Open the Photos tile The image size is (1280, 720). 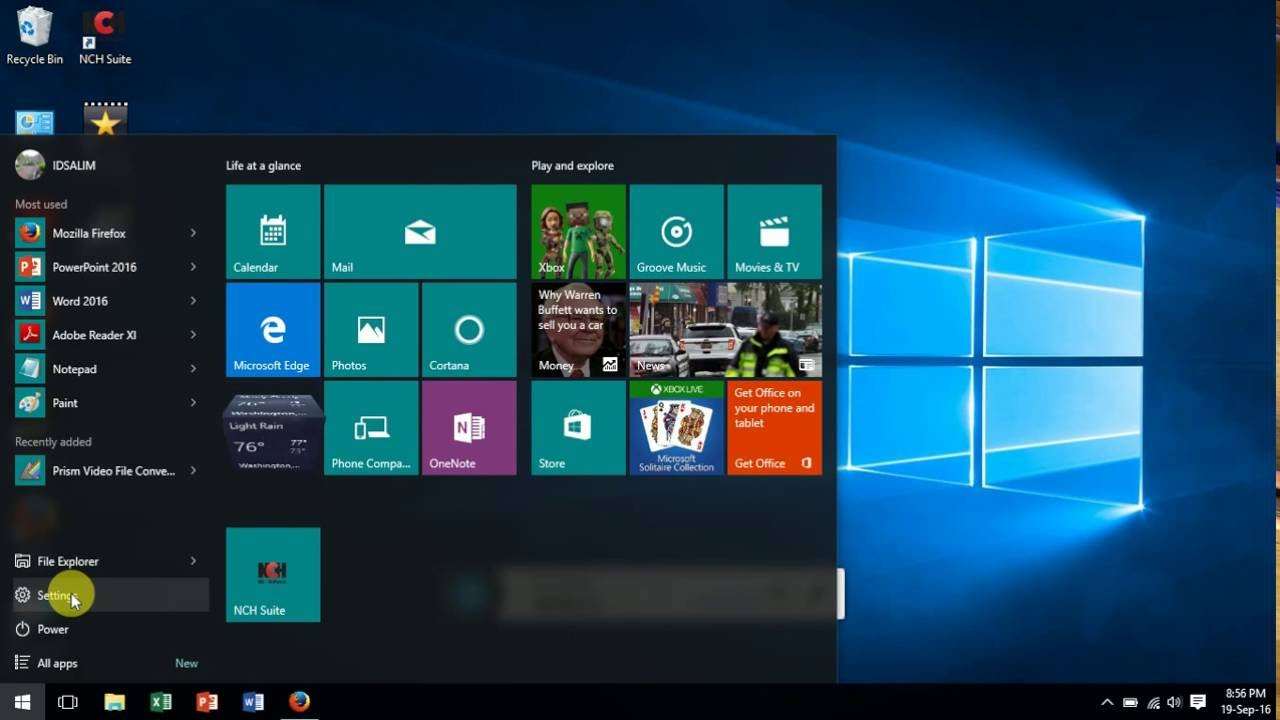371,329
